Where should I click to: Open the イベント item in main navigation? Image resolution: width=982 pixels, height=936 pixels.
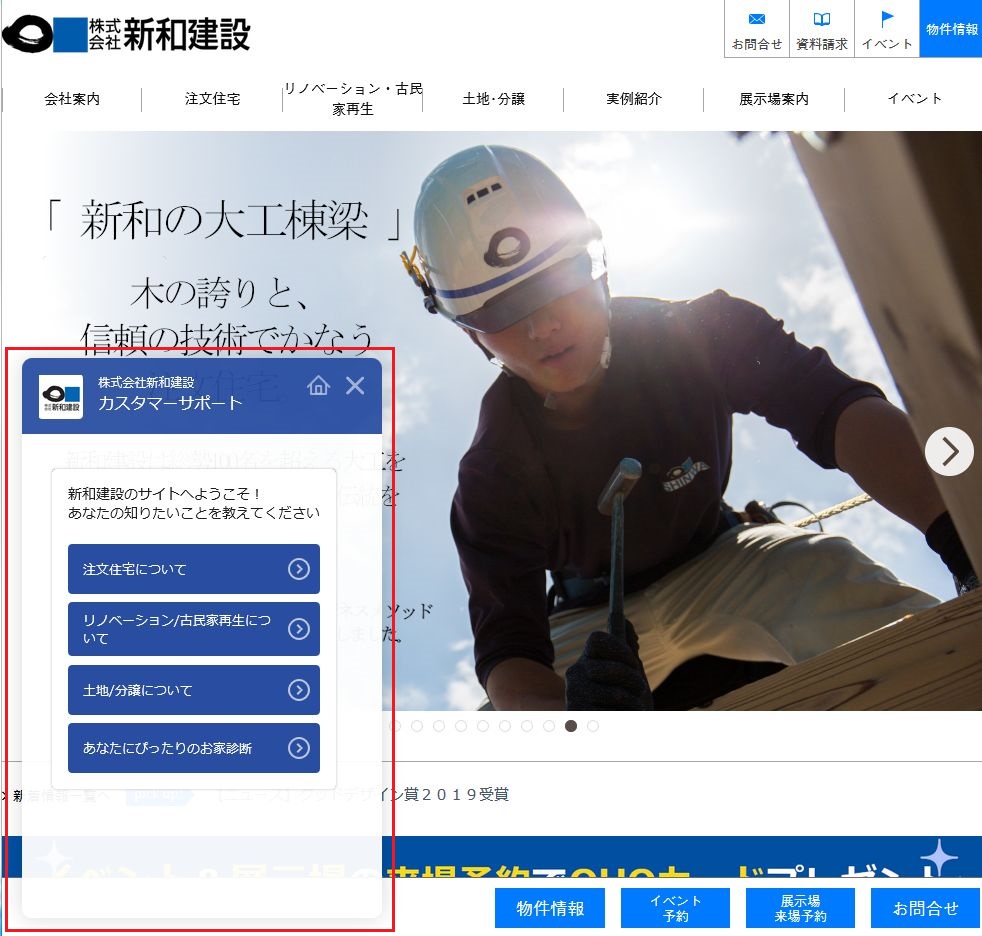[914, 99]
